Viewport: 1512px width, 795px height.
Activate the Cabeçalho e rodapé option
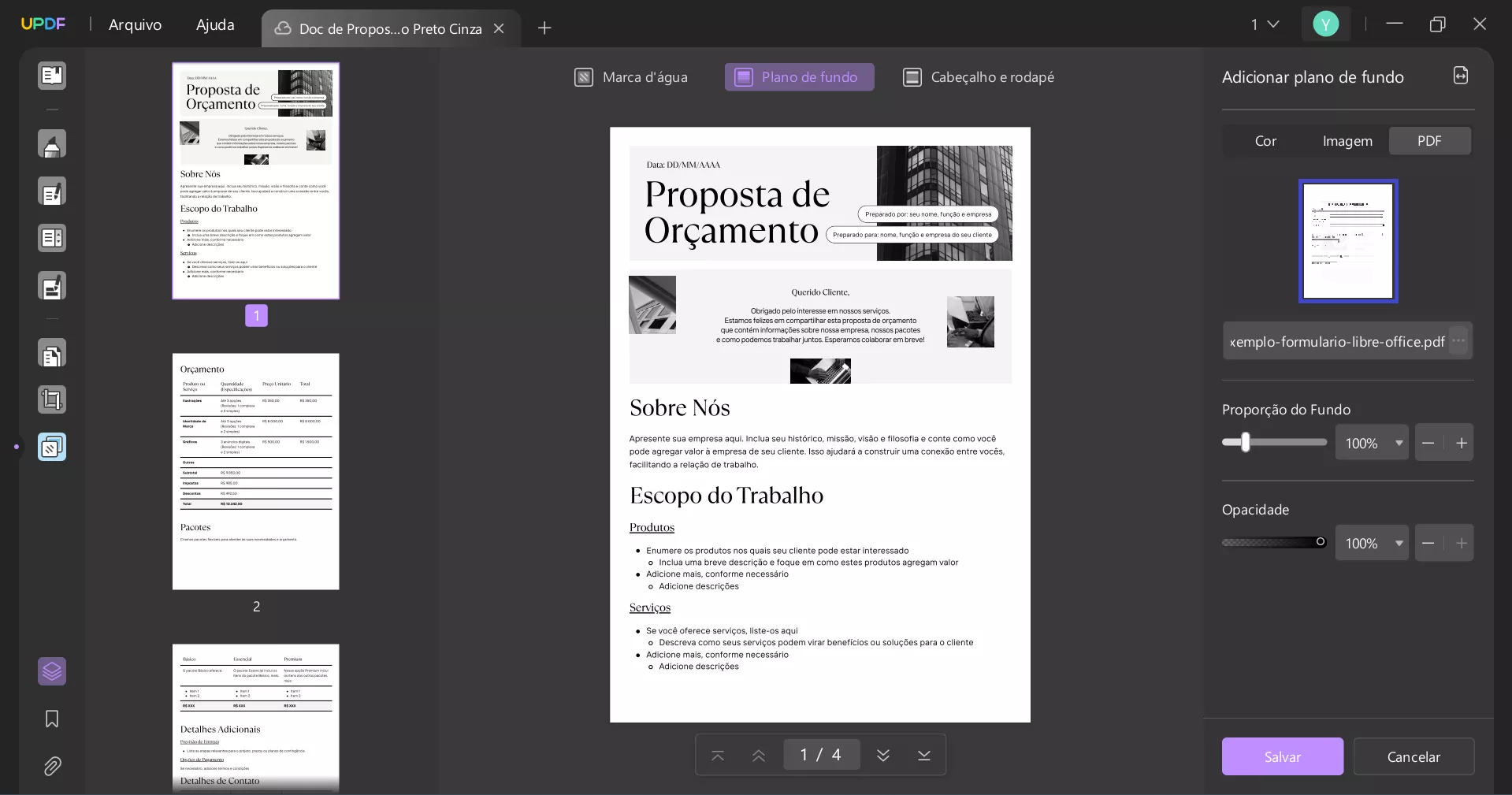point(978,77)
